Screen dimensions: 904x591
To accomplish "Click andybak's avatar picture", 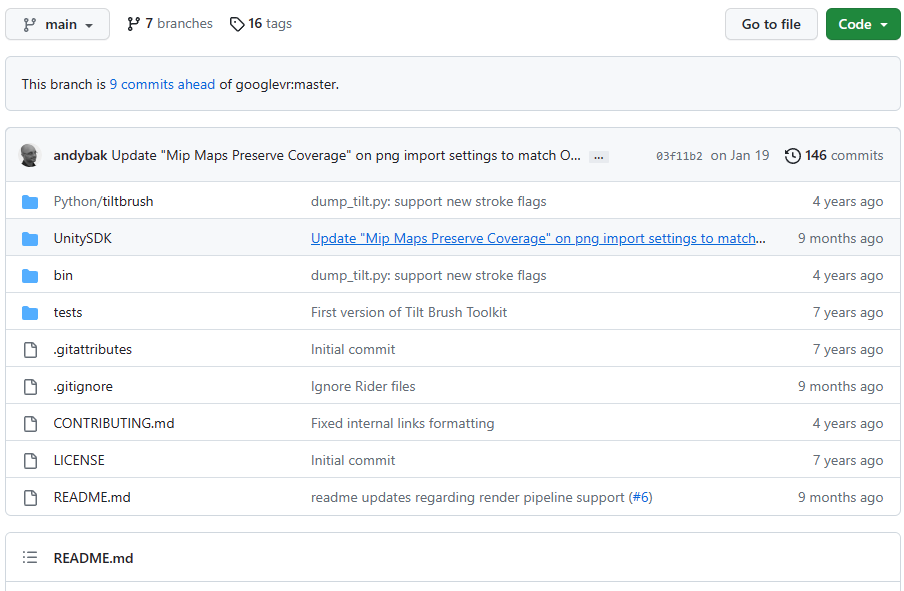I will coord(31,156).
